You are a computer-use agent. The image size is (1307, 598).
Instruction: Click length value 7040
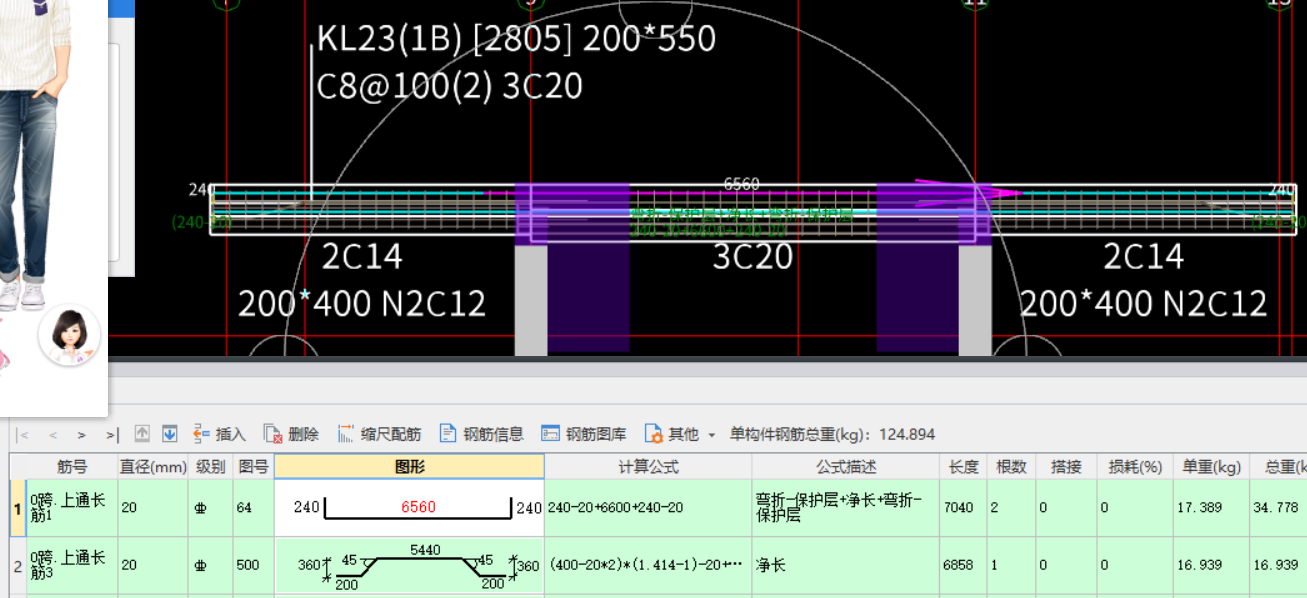pyautogui.click(x=964, y=508)
